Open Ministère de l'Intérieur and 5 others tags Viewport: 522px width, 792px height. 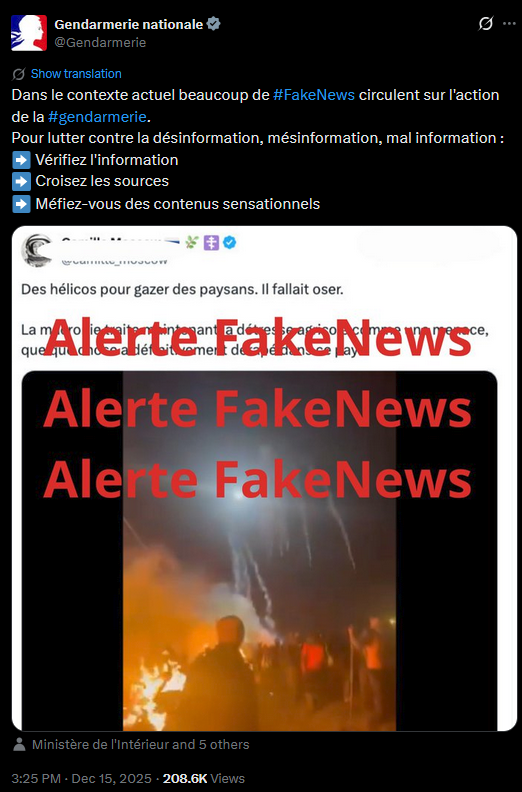140,745
